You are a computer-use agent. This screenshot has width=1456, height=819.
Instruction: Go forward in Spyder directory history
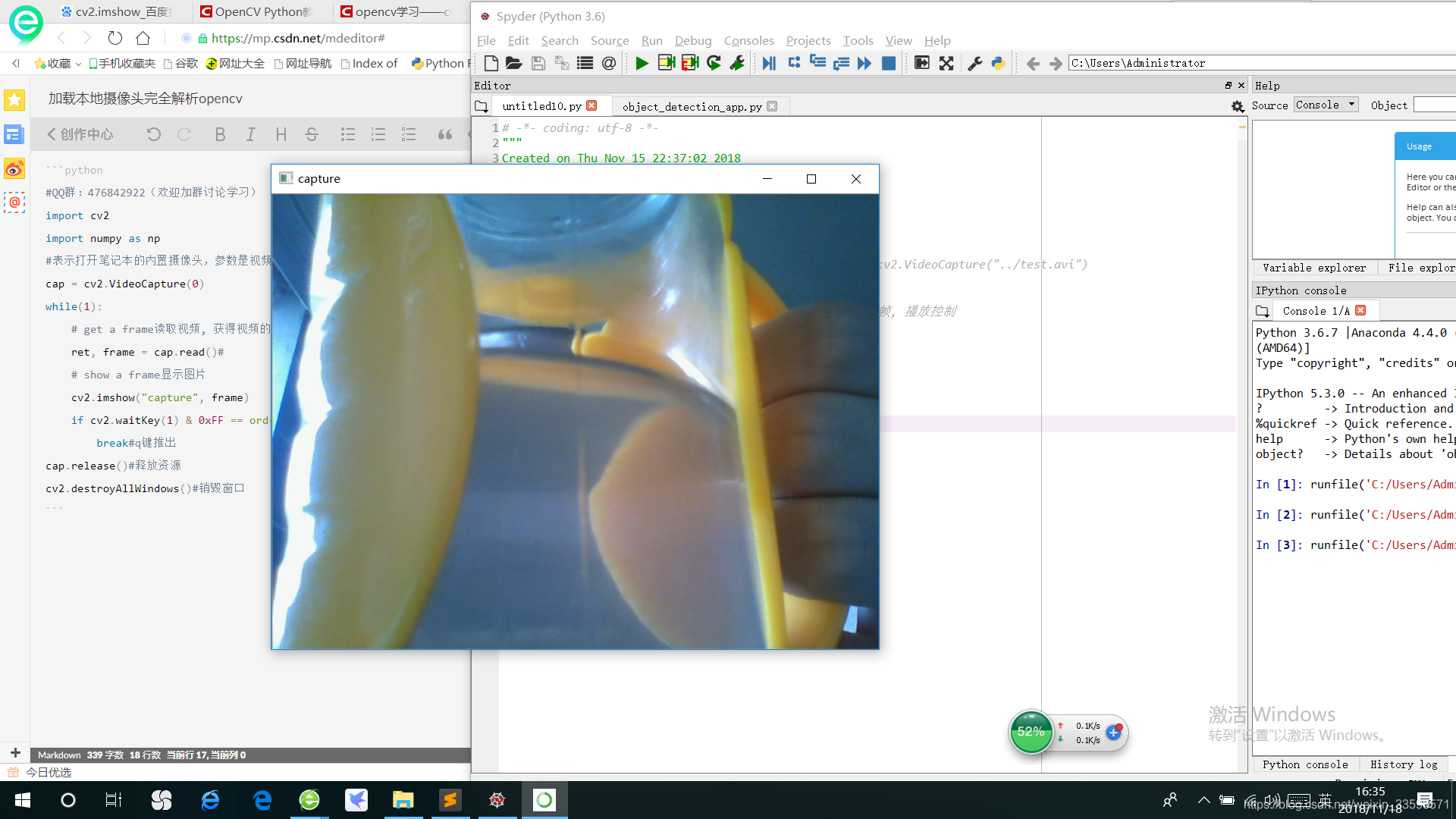[1056, 63]
